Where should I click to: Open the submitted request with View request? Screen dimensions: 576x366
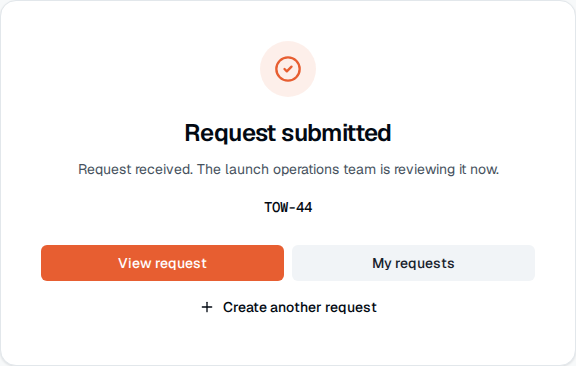click(162, 263)
